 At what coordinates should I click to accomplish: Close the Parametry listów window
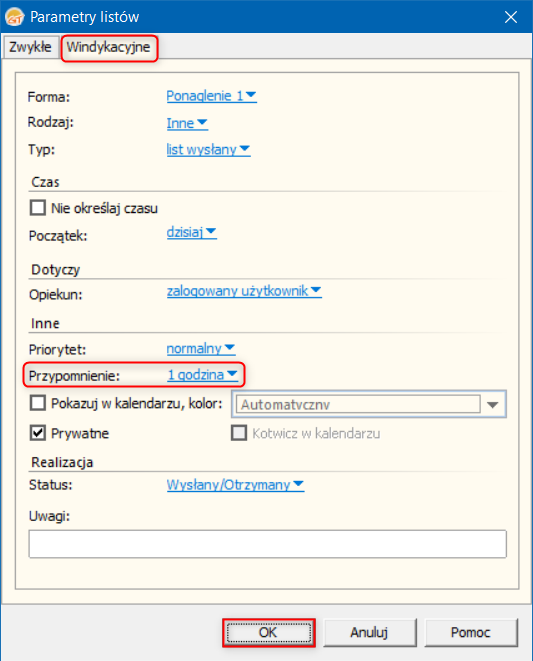[511, 17]
